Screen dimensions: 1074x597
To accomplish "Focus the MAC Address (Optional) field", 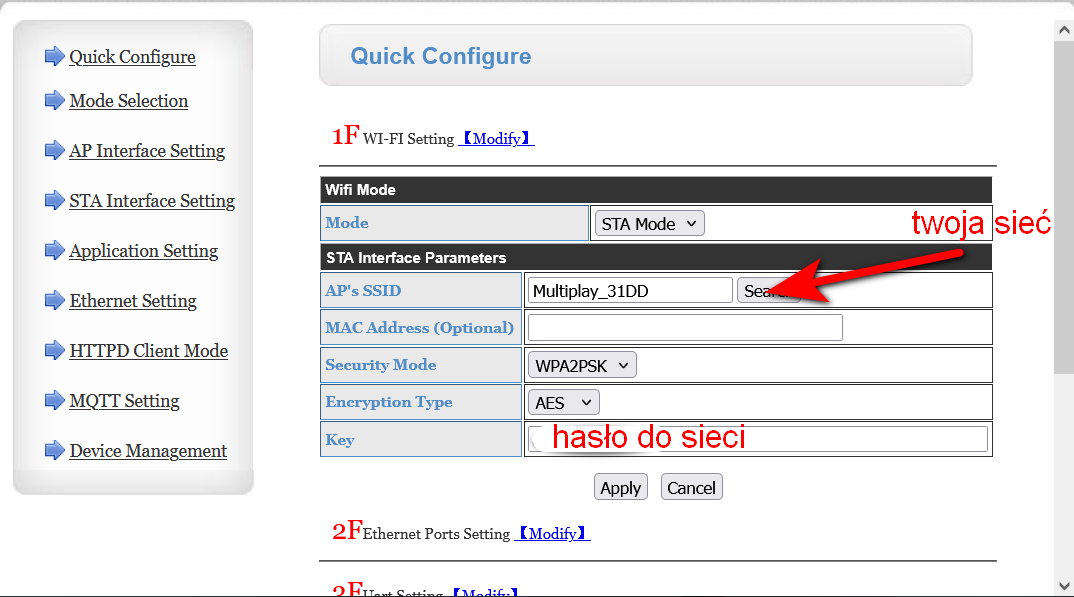I will (685, 328).
